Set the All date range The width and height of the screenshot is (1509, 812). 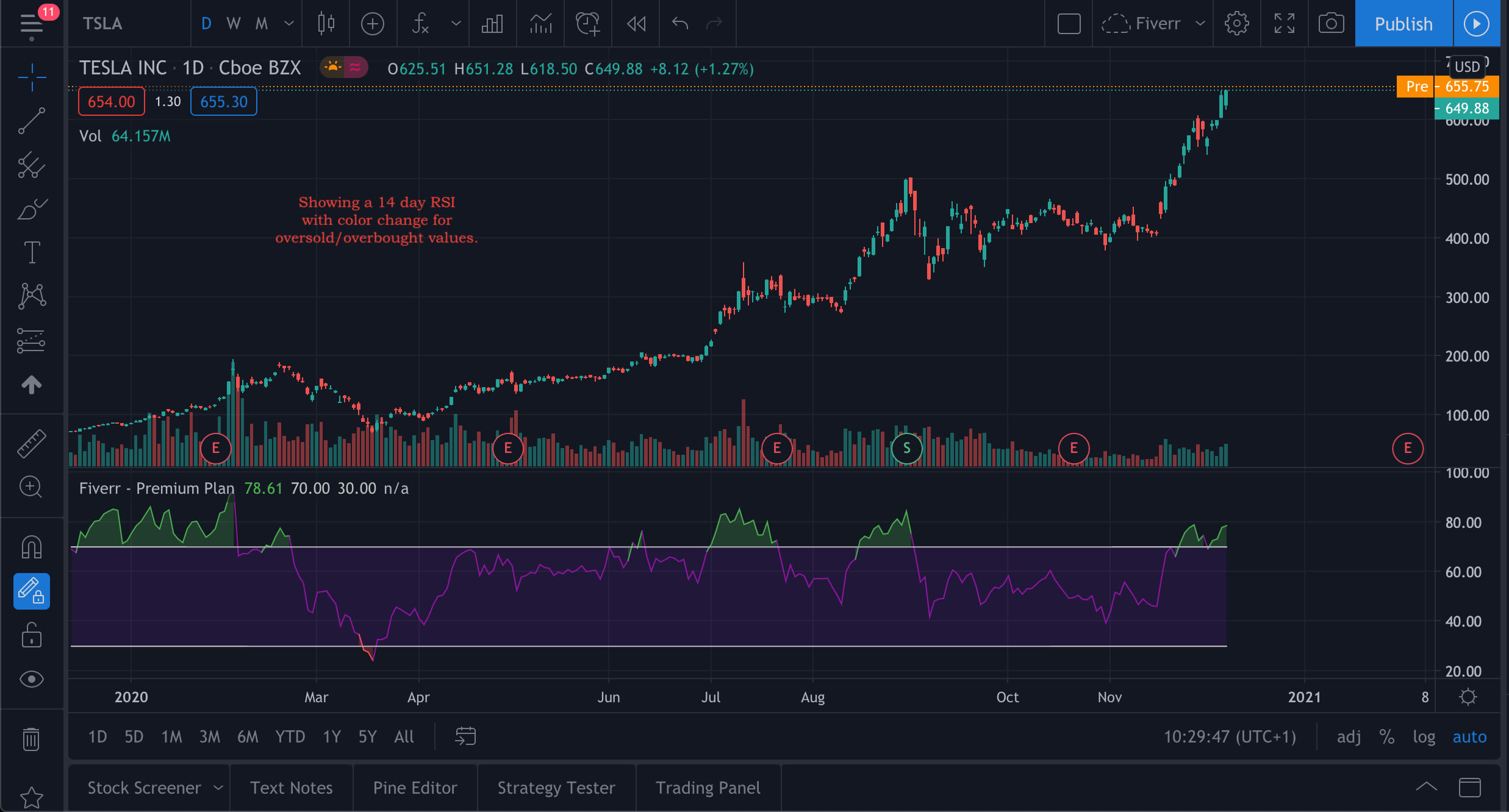(x=404, y=737)
